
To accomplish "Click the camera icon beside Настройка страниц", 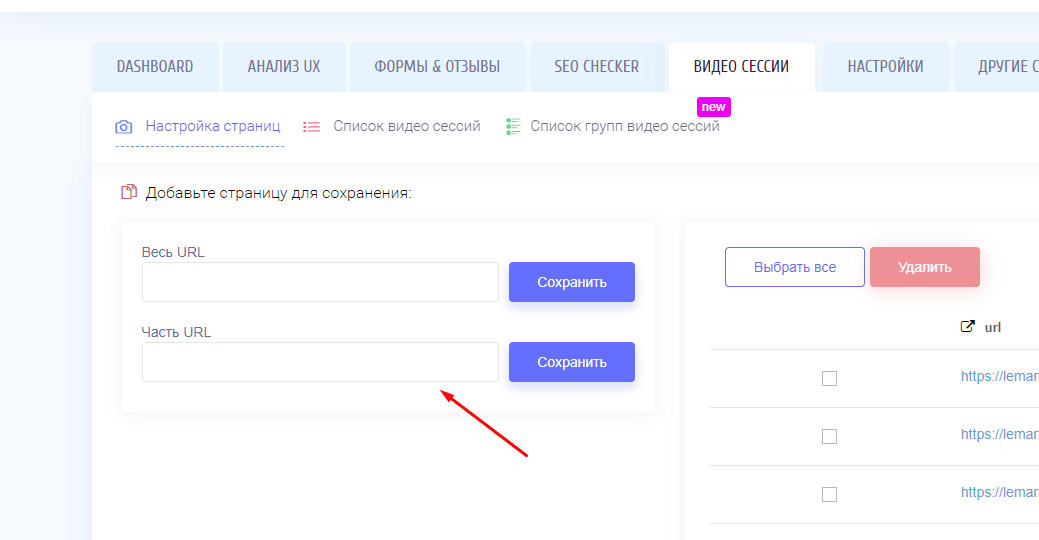I will [x=124, y=127].
